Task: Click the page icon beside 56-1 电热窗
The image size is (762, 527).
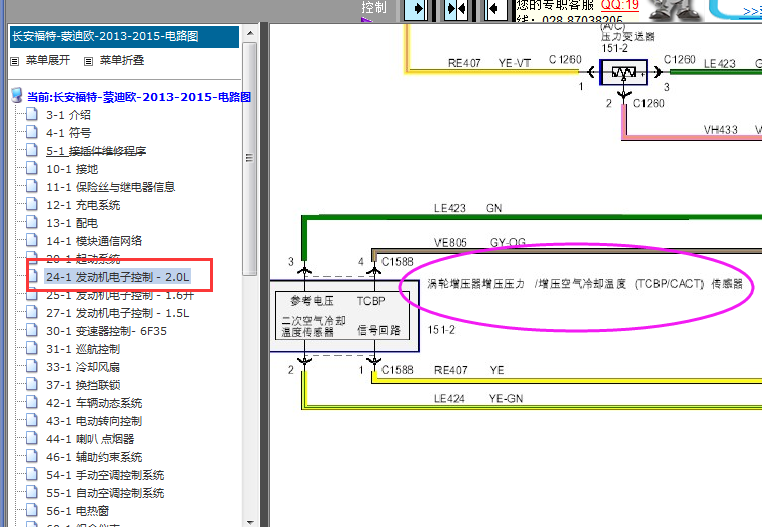Action: (x=32, y=510)
